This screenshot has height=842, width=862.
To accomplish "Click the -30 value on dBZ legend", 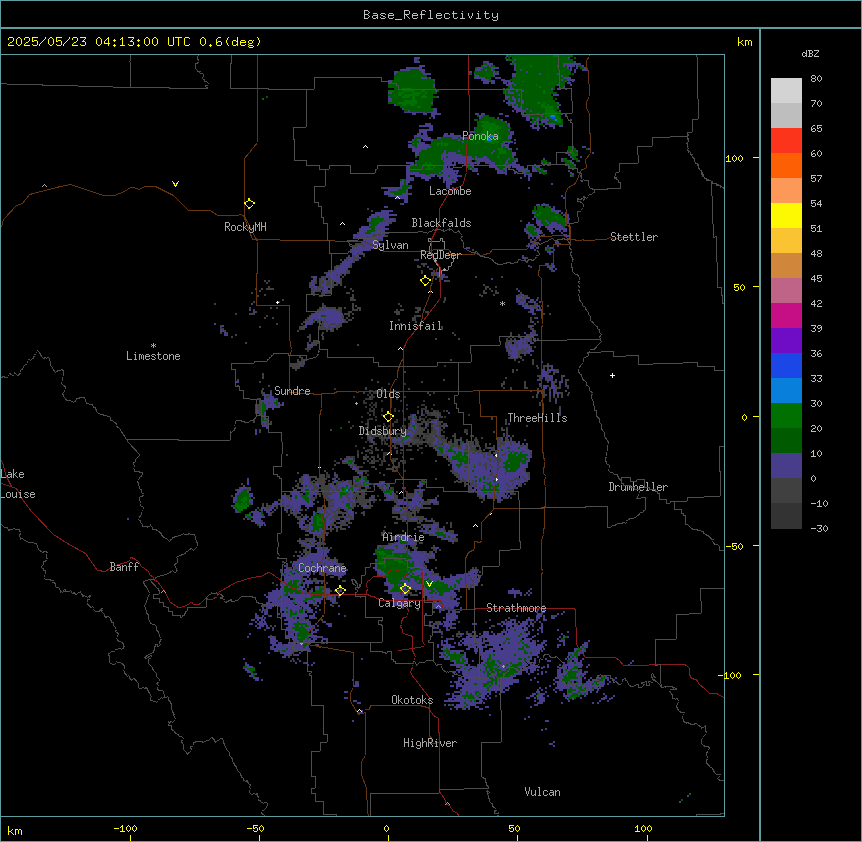I will (x=820, y=528).
